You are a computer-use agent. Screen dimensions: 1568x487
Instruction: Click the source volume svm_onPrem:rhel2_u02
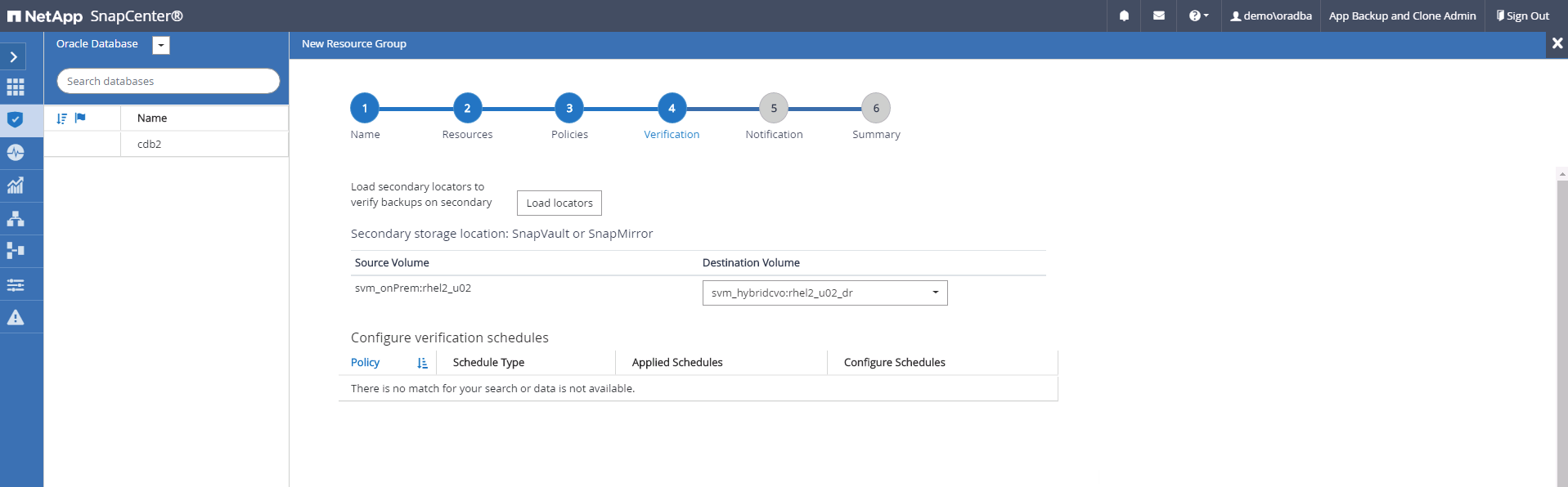(413, 288)
